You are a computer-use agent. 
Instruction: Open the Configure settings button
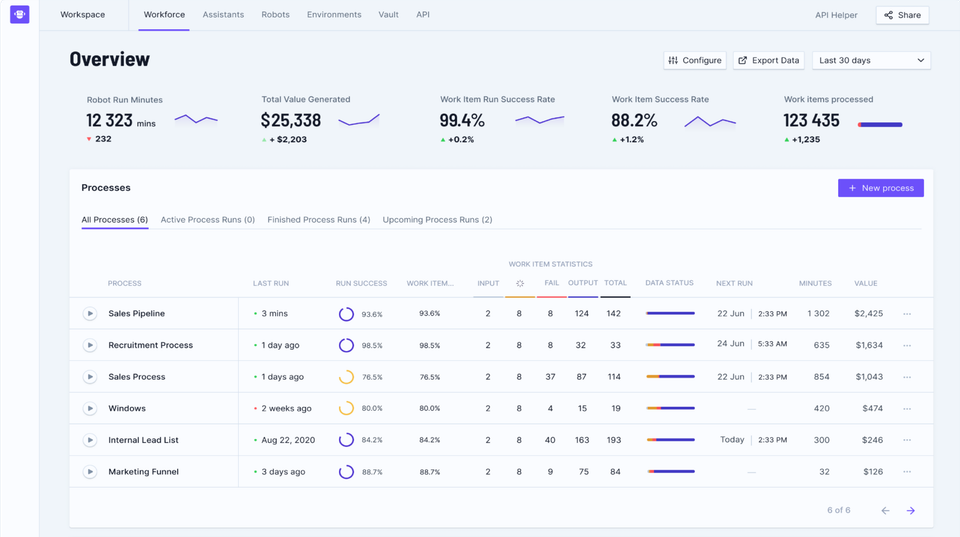pos(694,60)
